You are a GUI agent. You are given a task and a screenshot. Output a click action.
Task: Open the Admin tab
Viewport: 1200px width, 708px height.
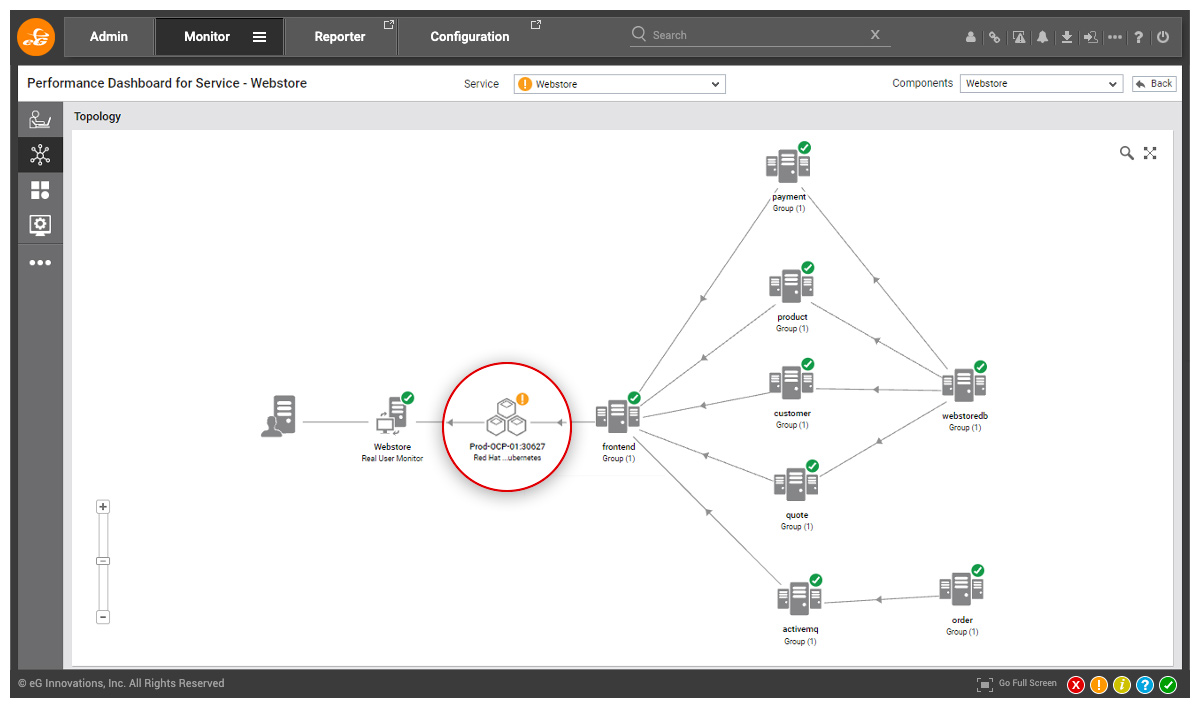[x=109, y=36]
